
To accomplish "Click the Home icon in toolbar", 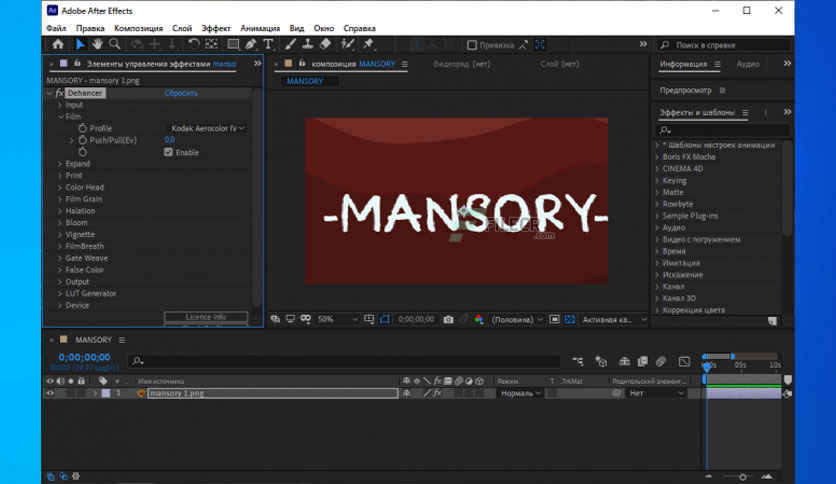I will point(57,44).
